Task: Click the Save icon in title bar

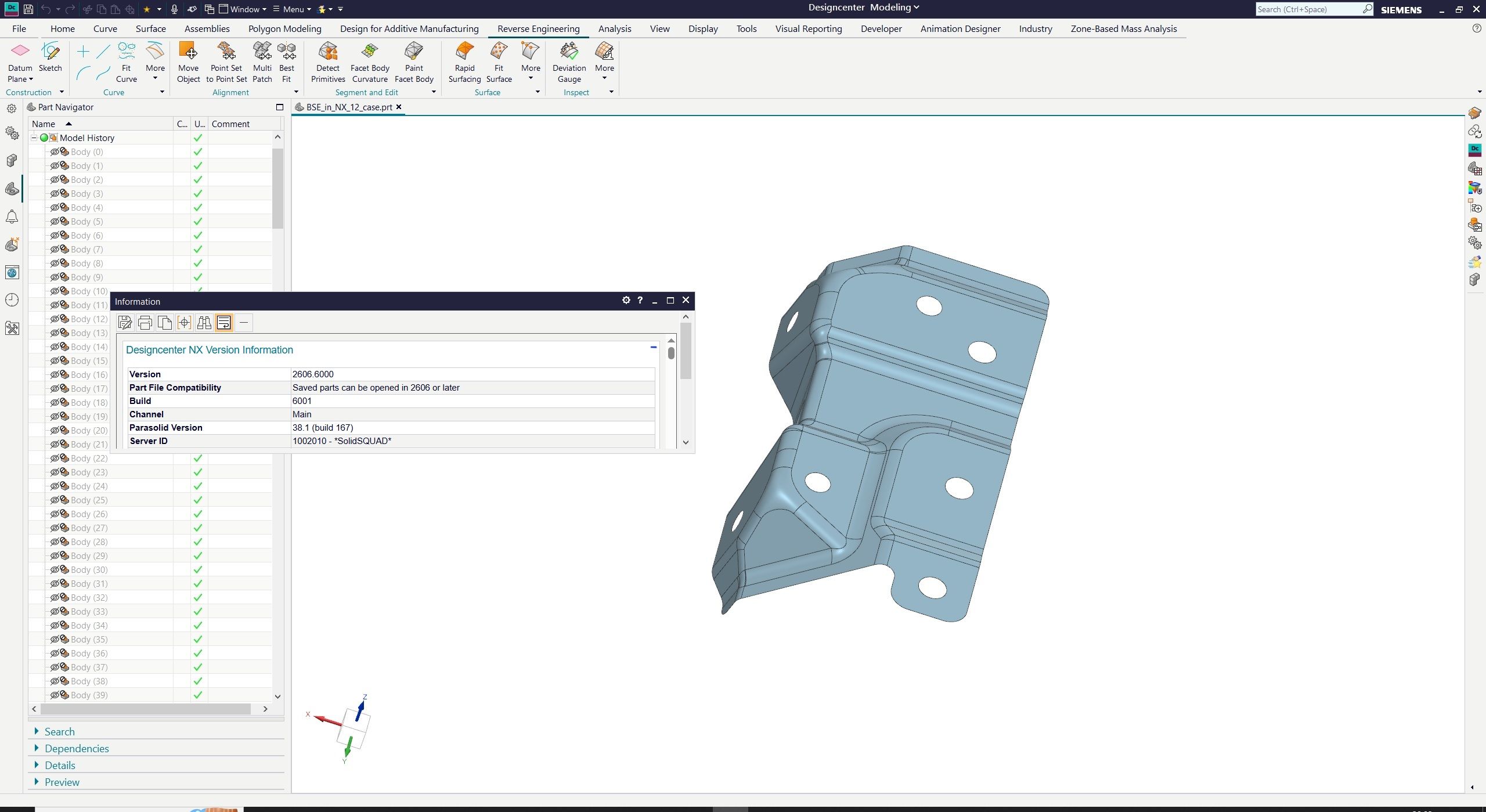Action: point(28,9)
